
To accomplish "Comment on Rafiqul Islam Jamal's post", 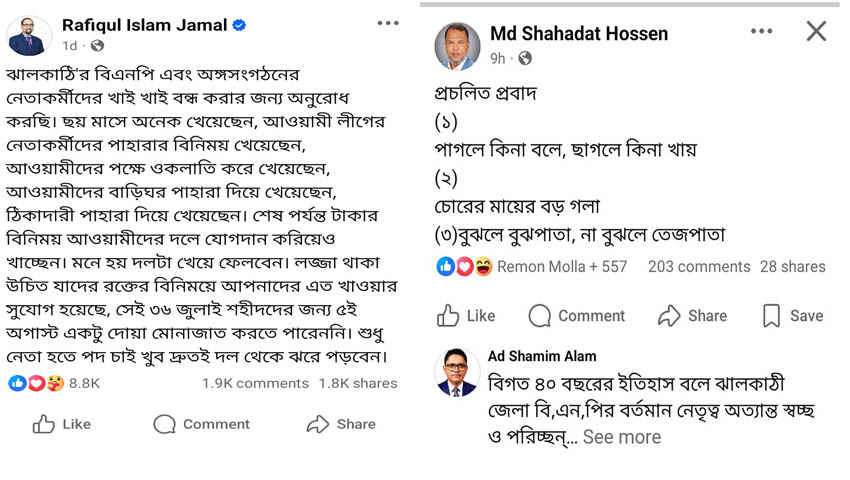I will pyautogui.click(x=202, y=424).
